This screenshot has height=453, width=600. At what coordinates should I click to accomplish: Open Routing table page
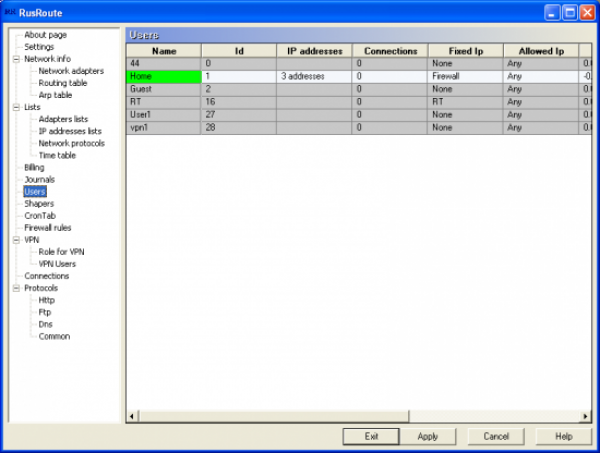pyautogui.click(x=63, y=83)
